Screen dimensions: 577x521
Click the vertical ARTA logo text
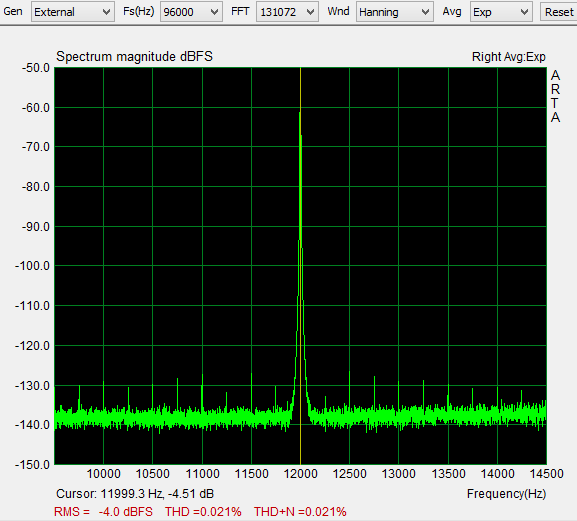pos(555,96)
